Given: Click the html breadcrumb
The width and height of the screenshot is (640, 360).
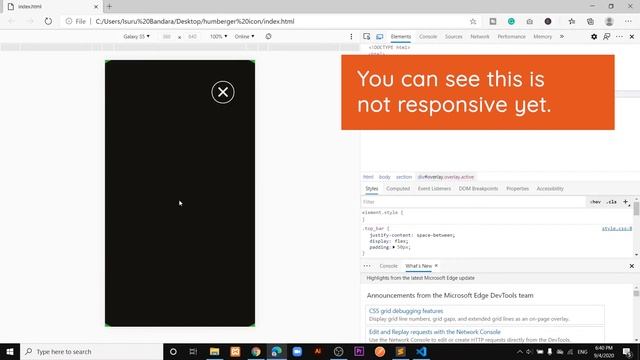Looking at the screenshot, I should [368, 177].
